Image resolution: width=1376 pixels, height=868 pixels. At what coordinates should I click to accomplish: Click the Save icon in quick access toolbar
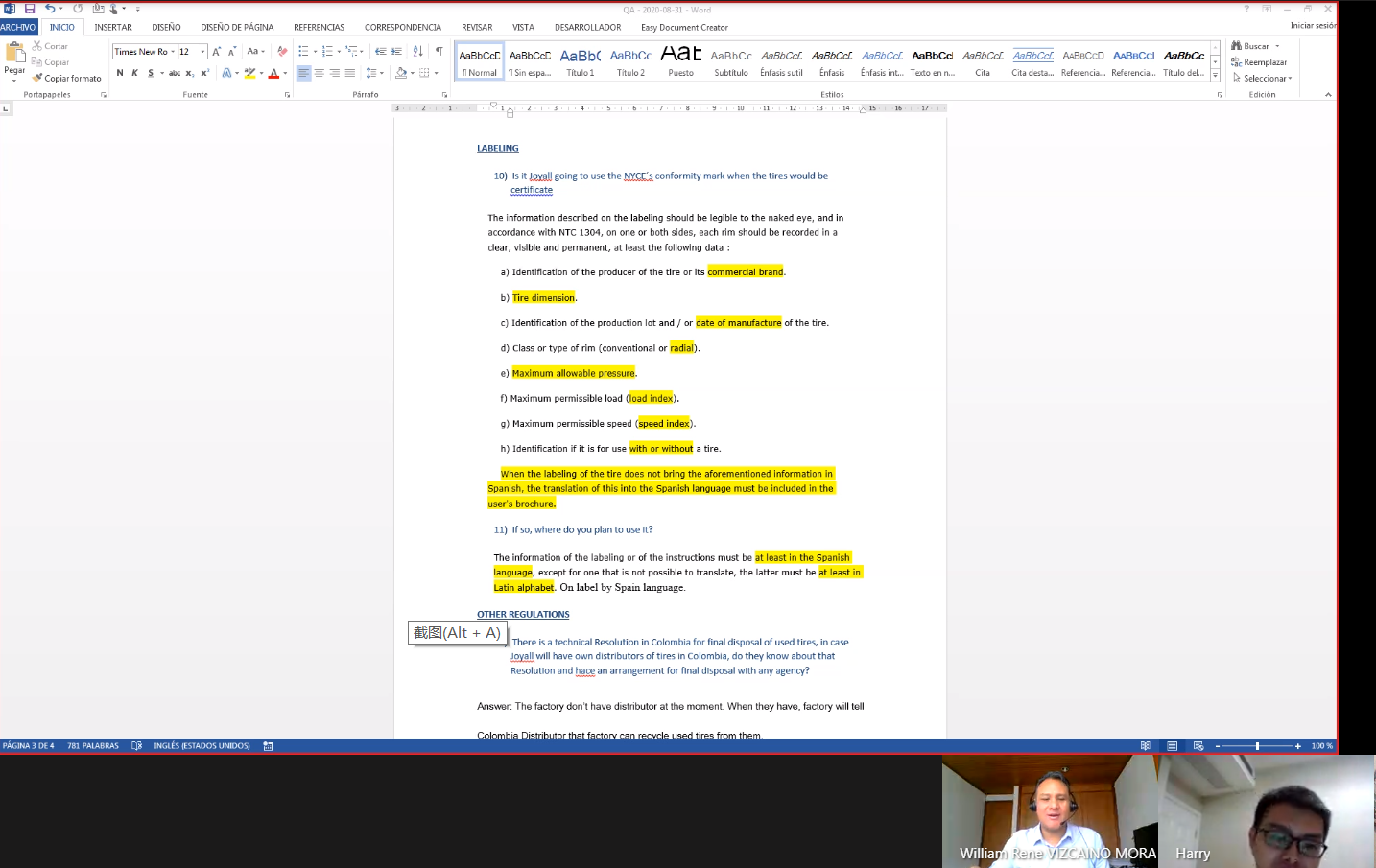pyautogui.click(x=30, y=9)
